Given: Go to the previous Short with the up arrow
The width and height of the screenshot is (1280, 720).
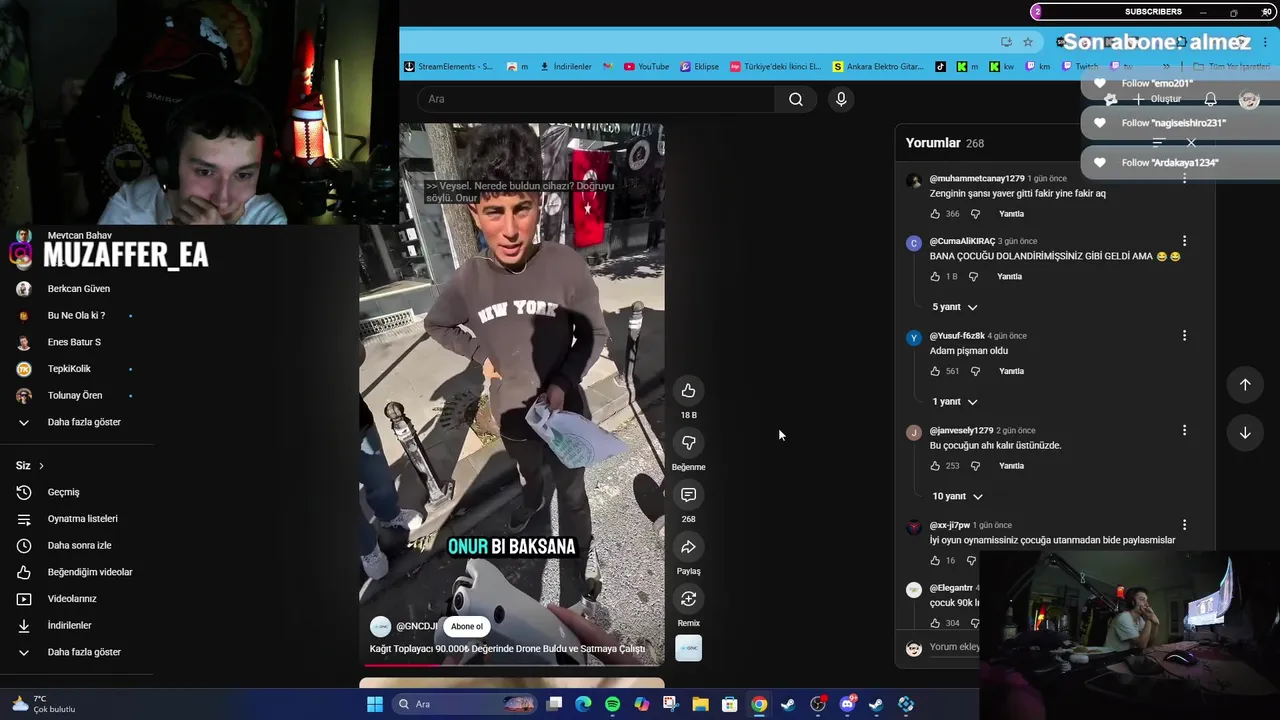Looking at the screenshot, I should (1245, 384).
